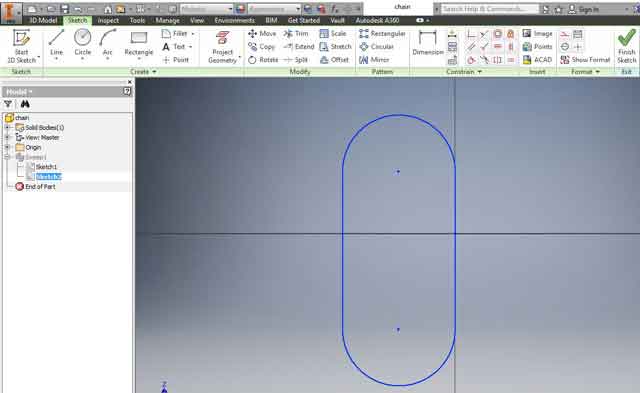
Task: Expand the View: Master node
Action: (x=7, y=138)
